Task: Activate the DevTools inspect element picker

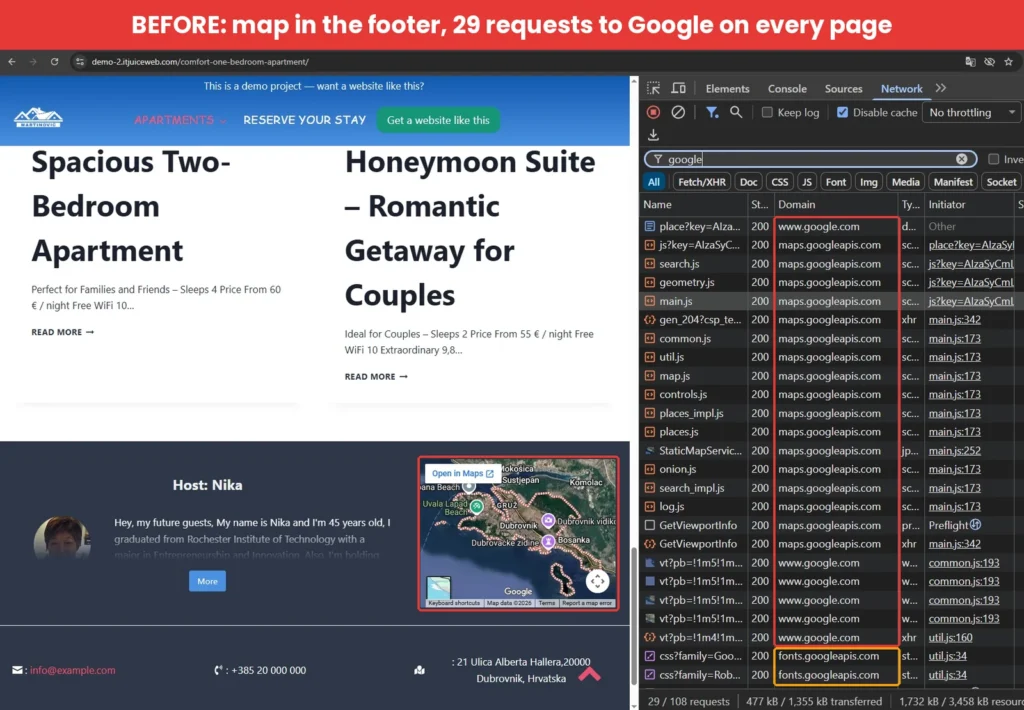Action: click(653, 88)
